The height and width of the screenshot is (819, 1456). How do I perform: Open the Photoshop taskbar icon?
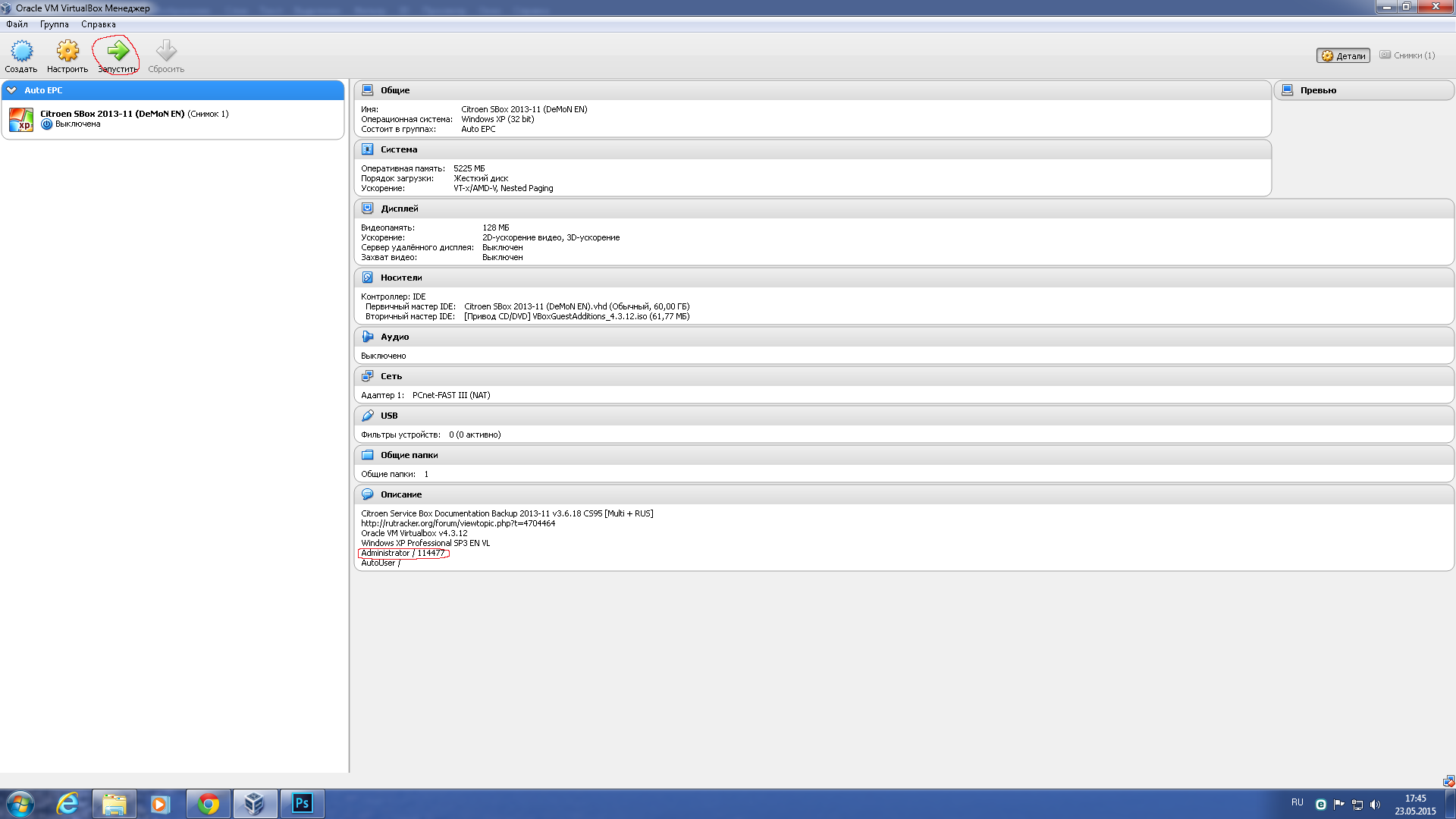[303, 803]
